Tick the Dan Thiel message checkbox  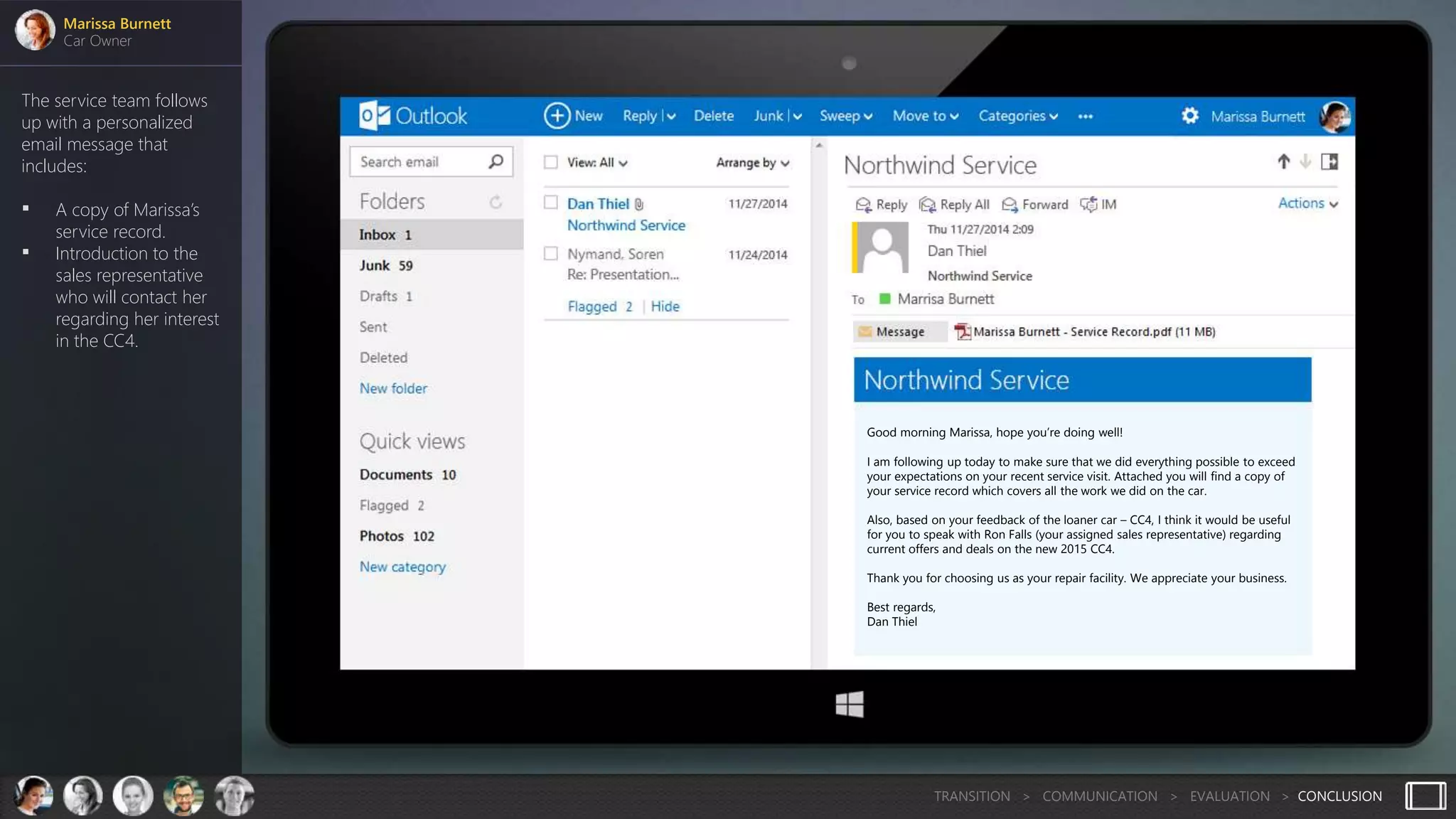coord(550,203)
